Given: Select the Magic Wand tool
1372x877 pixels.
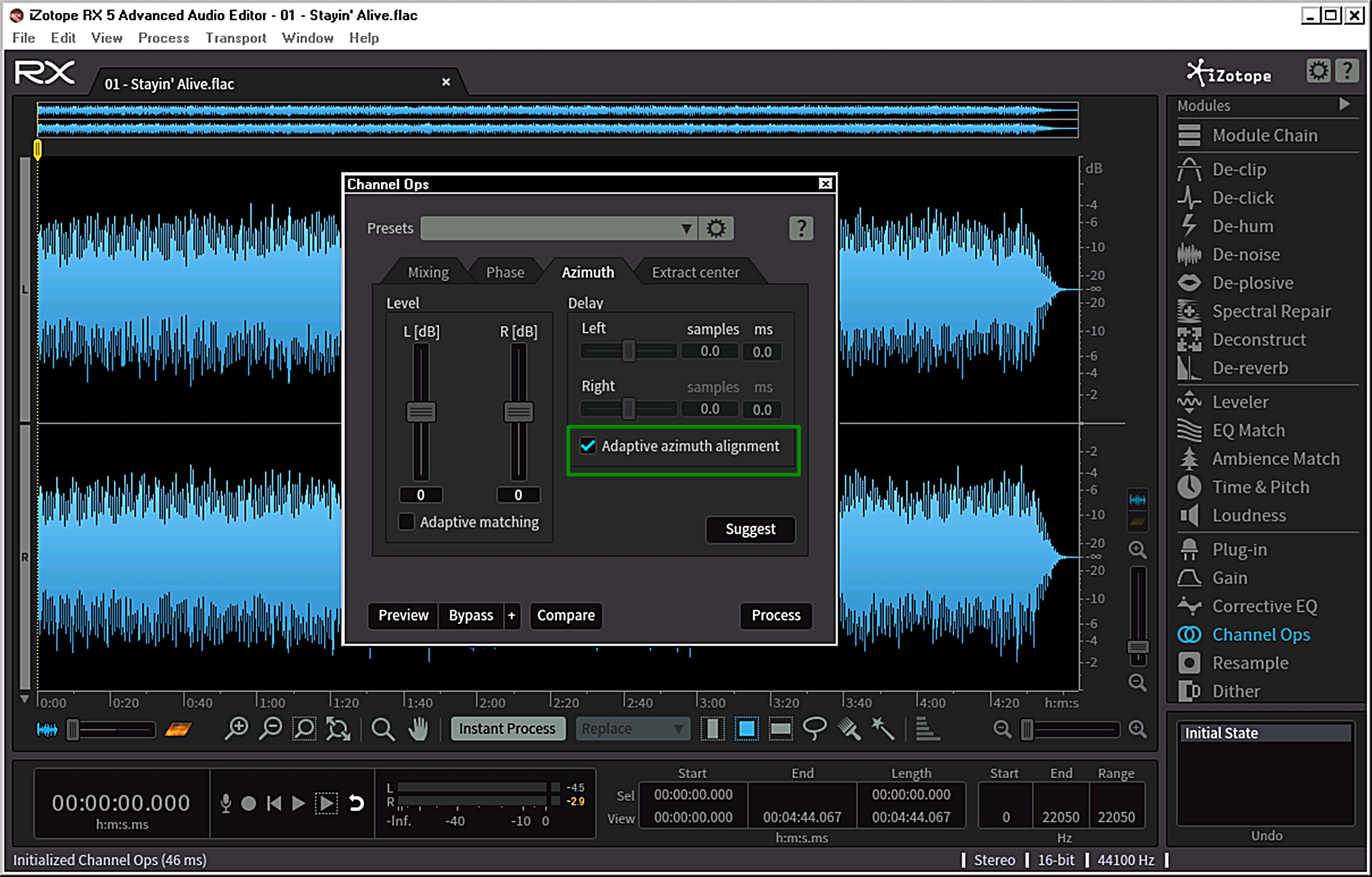Looking at the screenshot, I should [883, 729].
